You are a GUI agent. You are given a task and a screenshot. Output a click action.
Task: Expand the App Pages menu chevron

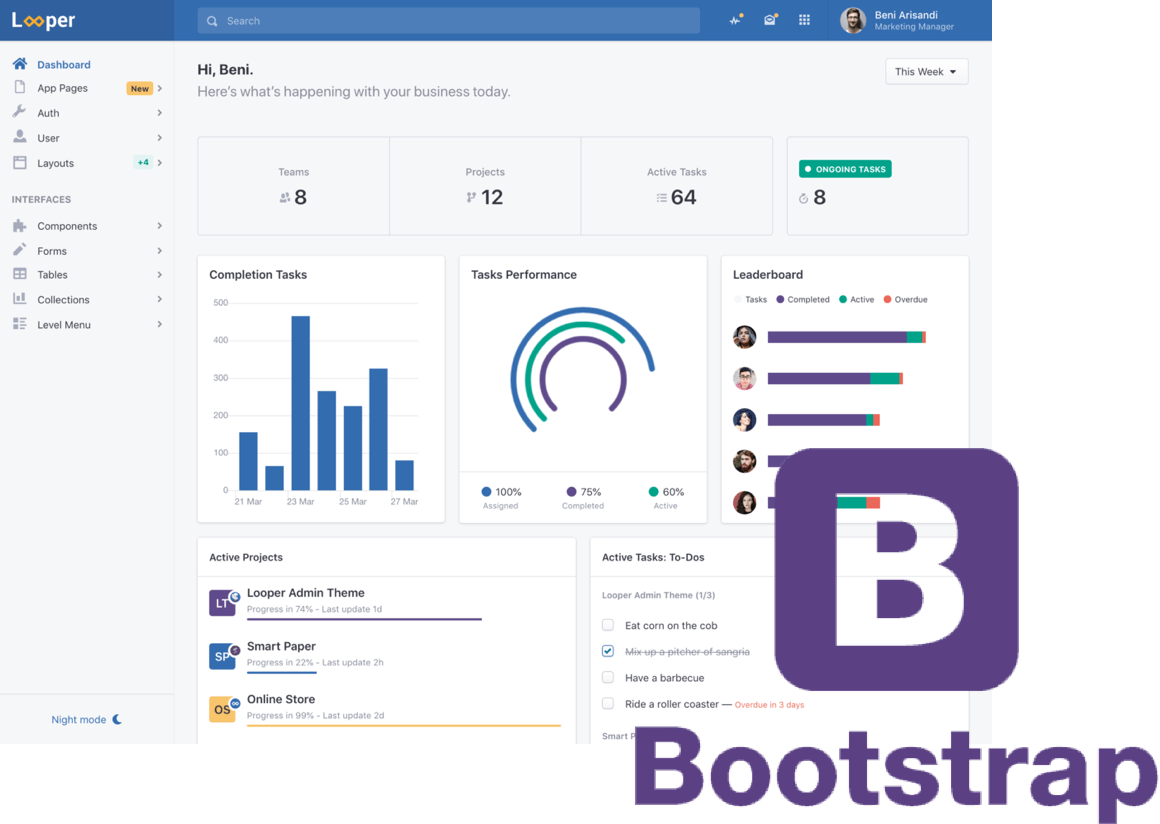[159, 88]
